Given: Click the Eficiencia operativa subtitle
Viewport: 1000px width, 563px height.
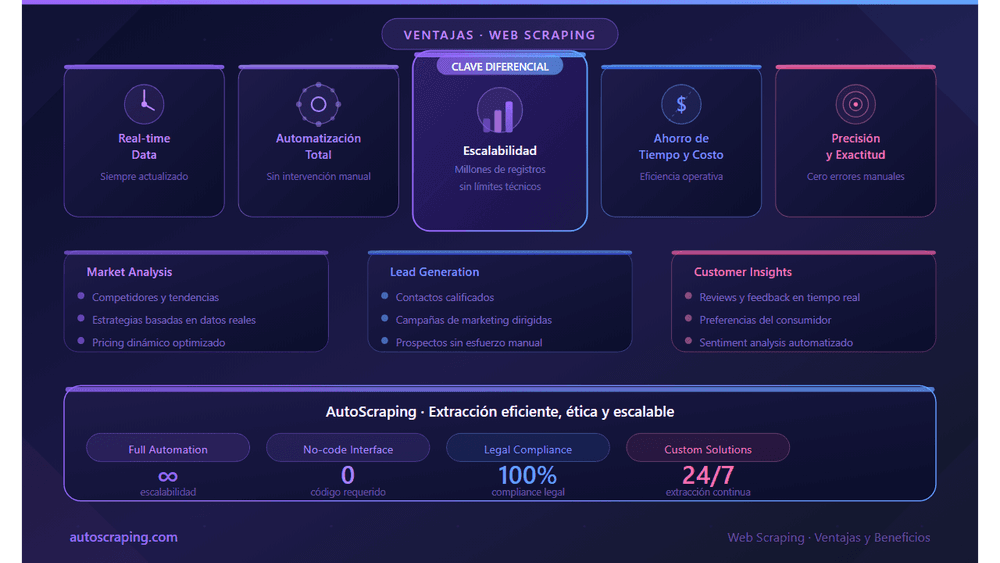Looking at the screenshot, I should coord(681,177).
